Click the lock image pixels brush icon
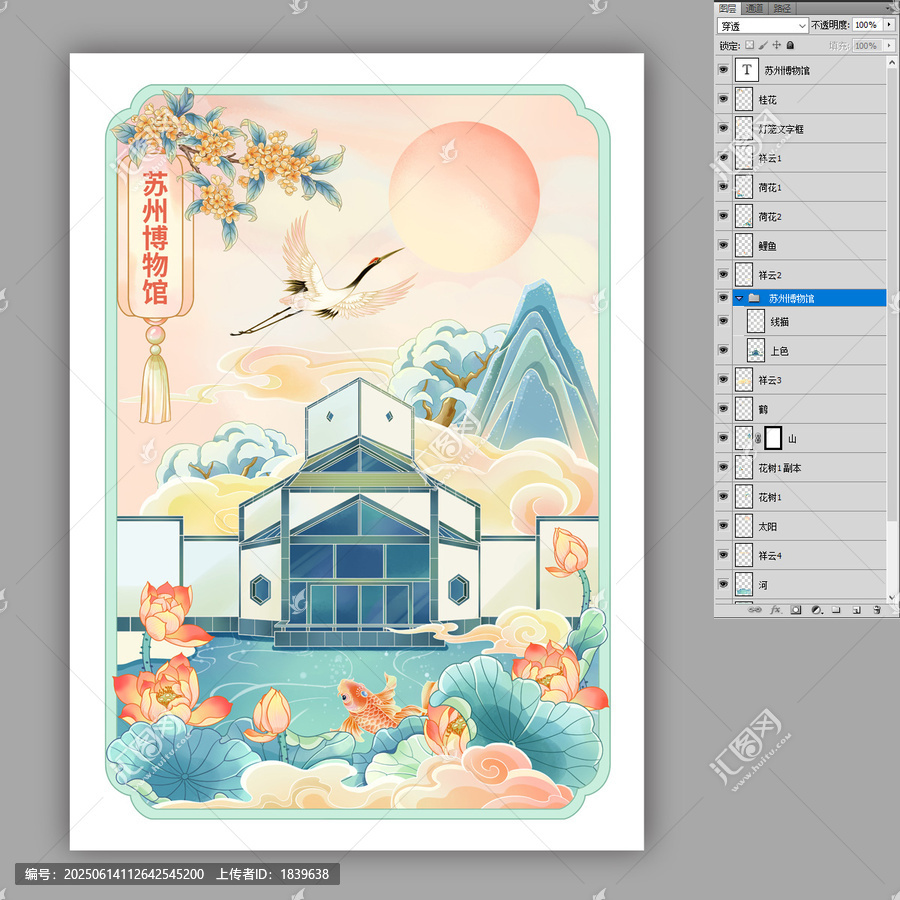The image size is (900, 900). [x=763, y=45]
